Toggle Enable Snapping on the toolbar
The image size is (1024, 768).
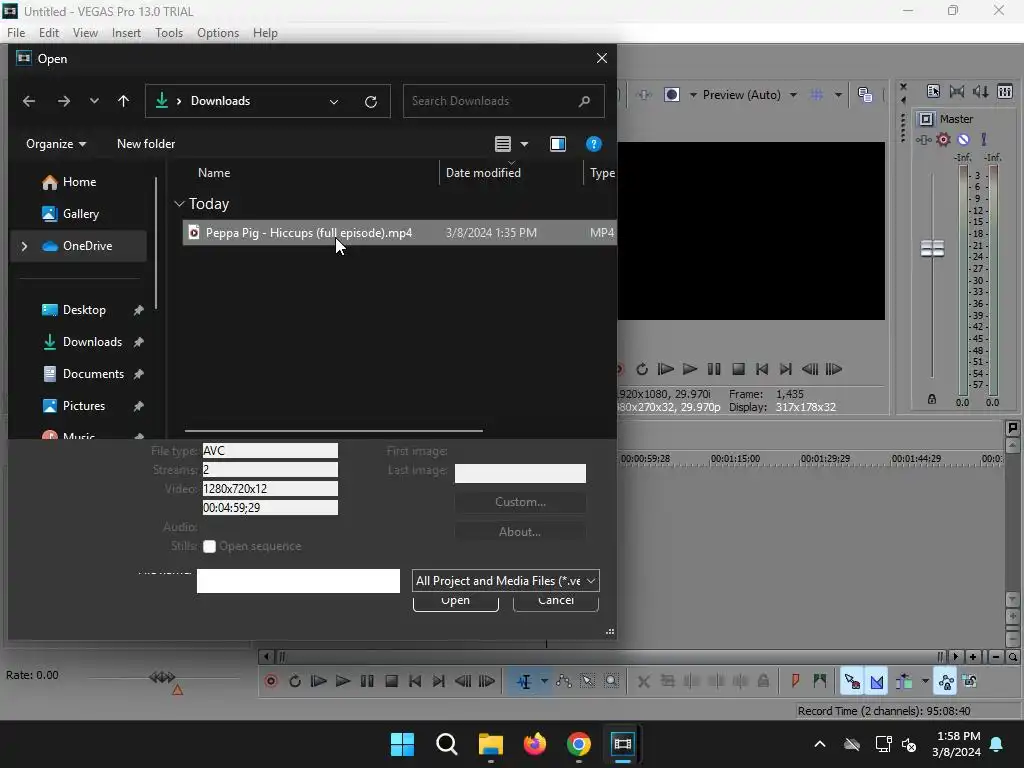[852, 681]
